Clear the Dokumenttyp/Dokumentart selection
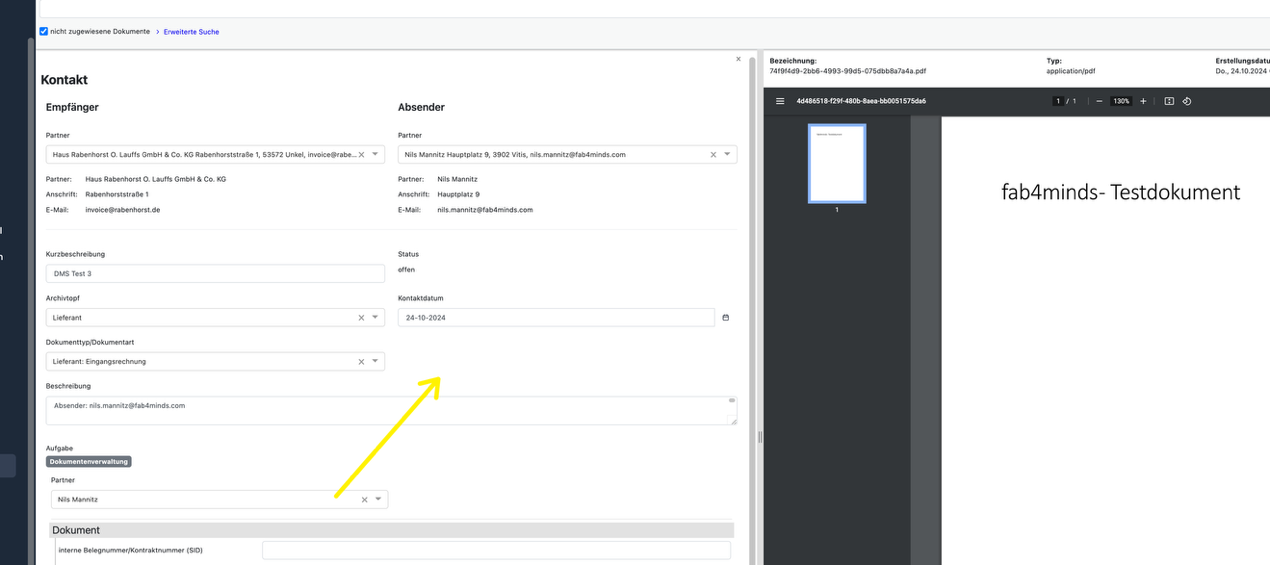The image size is (1270, 565). point(362,361)
